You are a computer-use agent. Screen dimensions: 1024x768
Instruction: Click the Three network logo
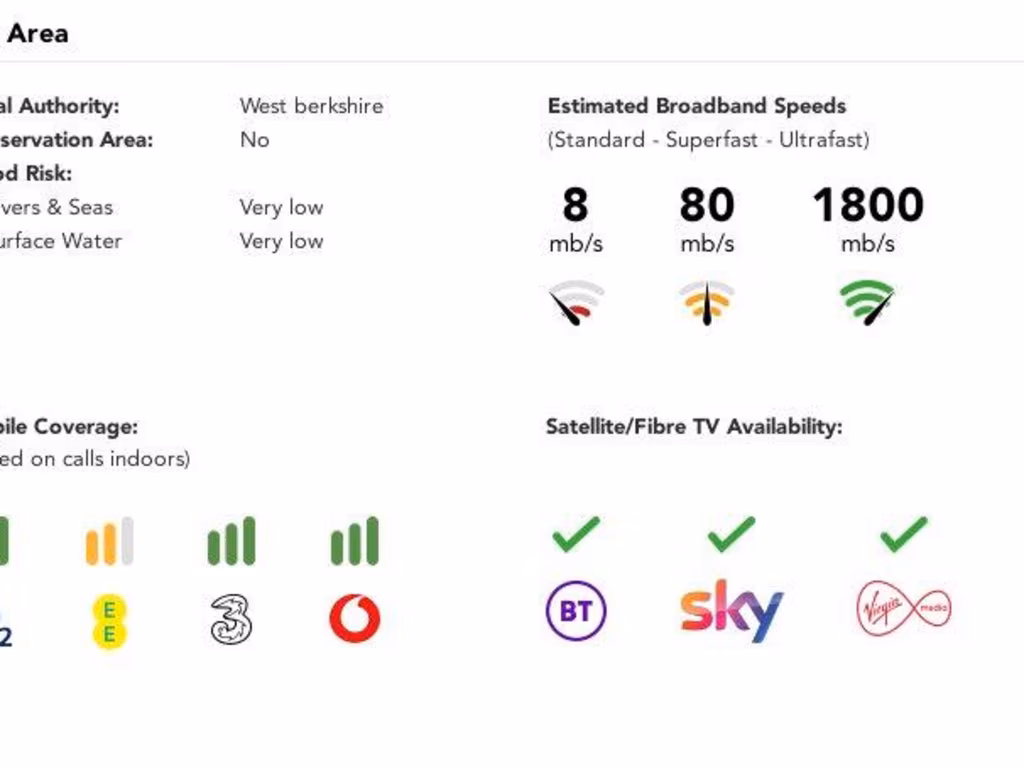231,619
